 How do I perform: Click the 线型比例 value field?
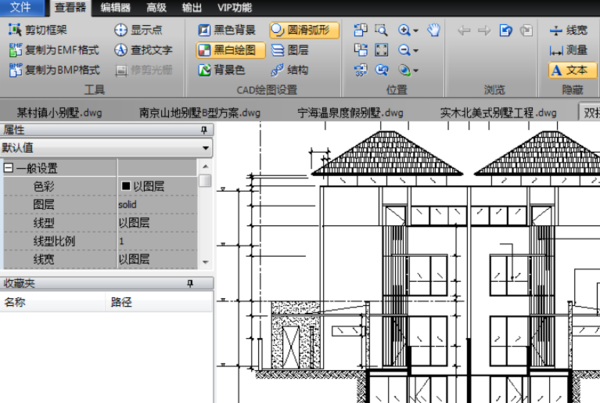coord(157,241)
